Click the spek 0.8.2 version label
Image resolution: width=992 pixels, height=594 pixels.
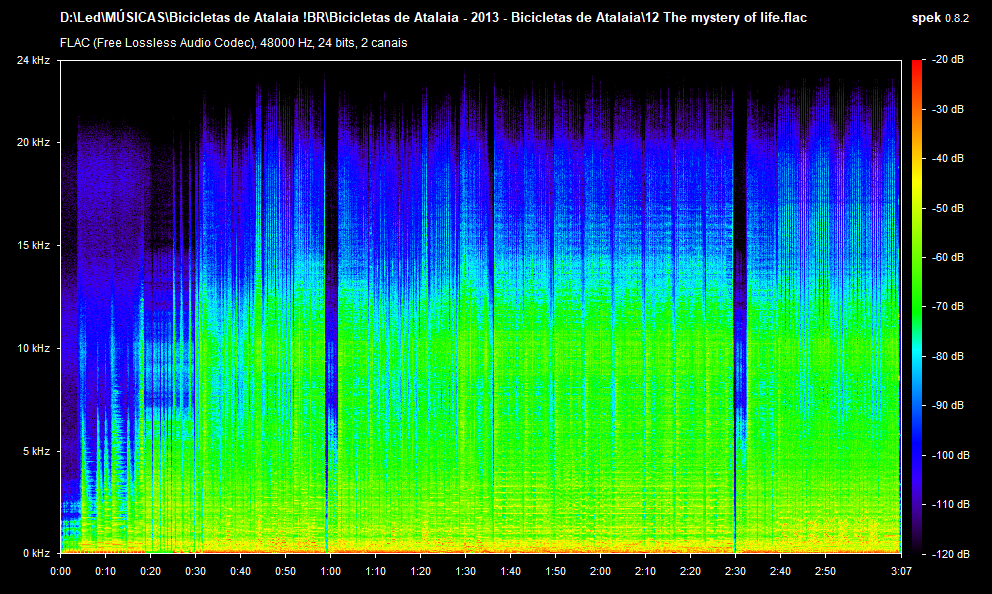pyautogui.click(x=940, y=18)
